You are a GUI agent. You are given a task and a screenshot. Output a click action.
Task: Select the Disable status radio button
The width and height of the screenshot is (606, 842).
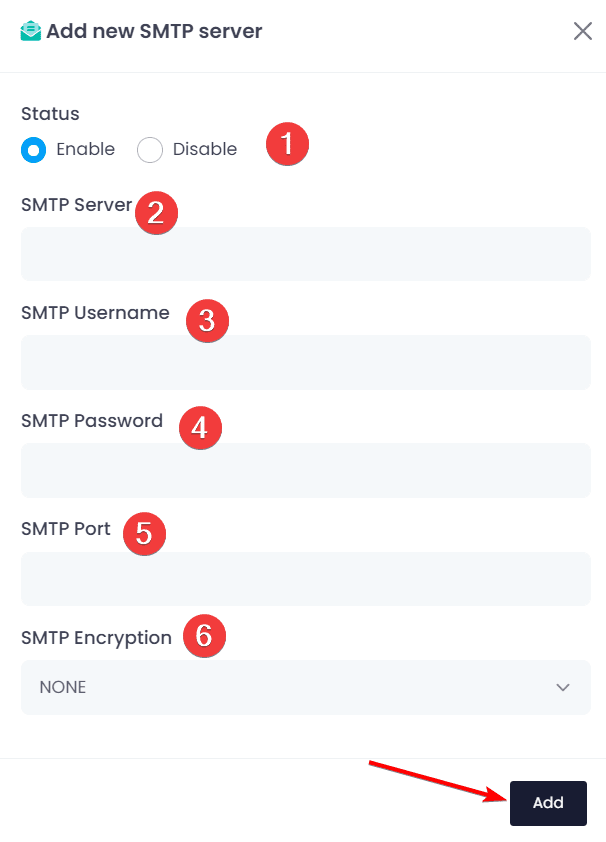tap(150, 150)
